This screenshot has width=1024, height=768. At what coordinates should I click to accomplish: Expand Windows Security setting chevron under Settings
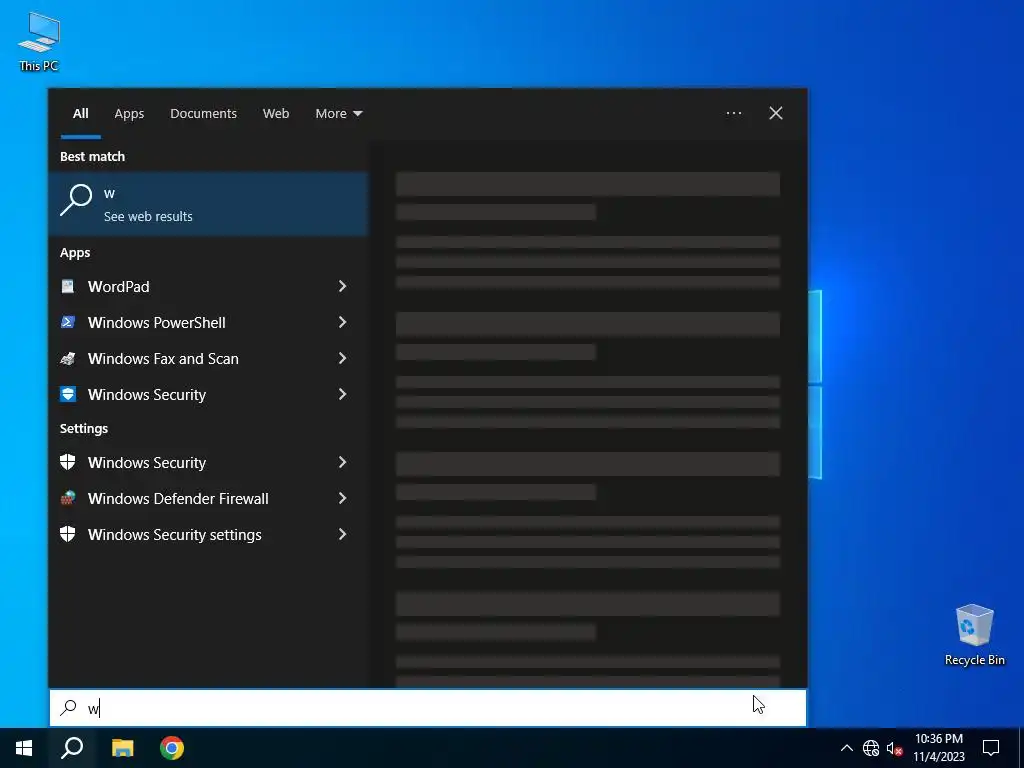tap(342, 462)
